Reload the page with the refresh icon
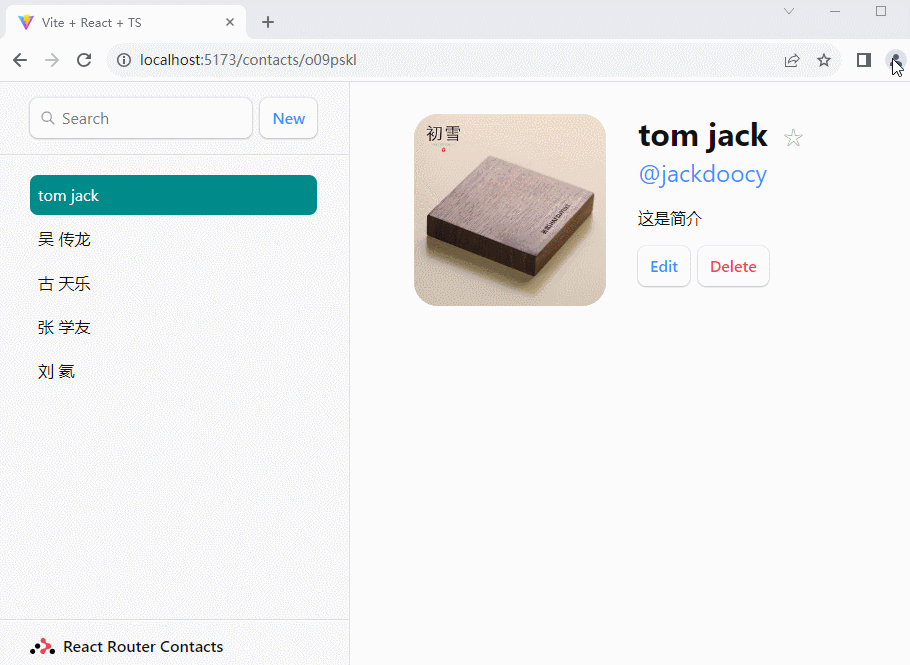Image resolution: width=910 pixels, height=665 pixels. pyautogui.click(x=85, y=60)
